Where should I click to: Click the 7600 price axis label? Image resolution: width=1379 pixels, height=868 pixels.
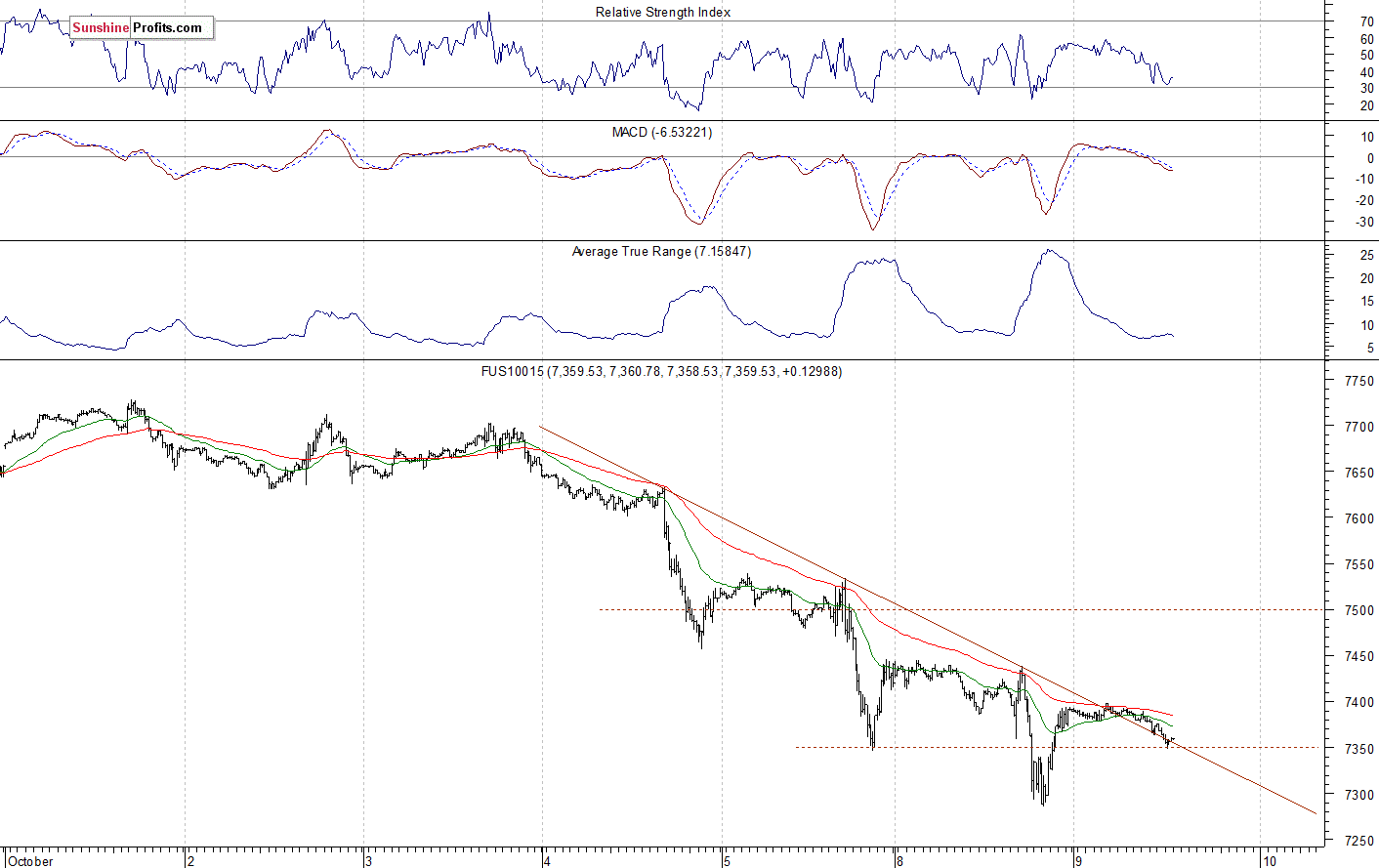pos(1358,518)
